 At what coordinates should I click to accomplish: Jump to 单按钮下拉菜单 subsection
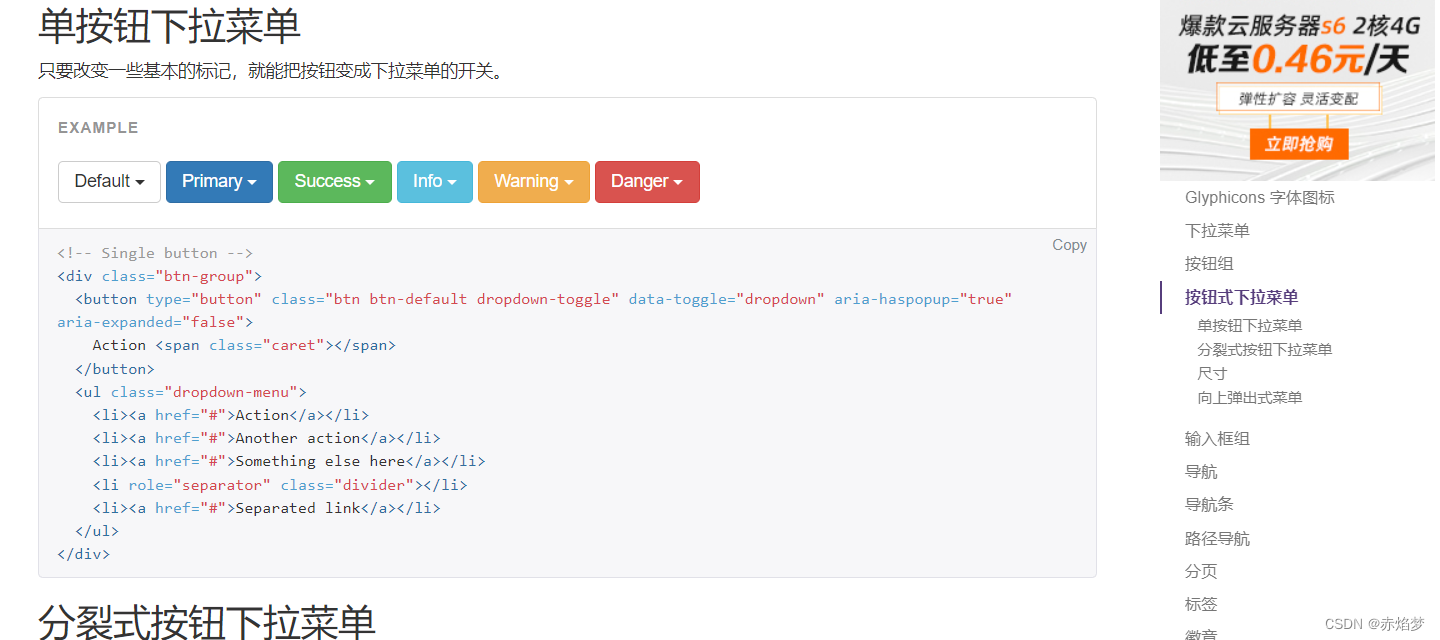click(x=1249, y=325)
